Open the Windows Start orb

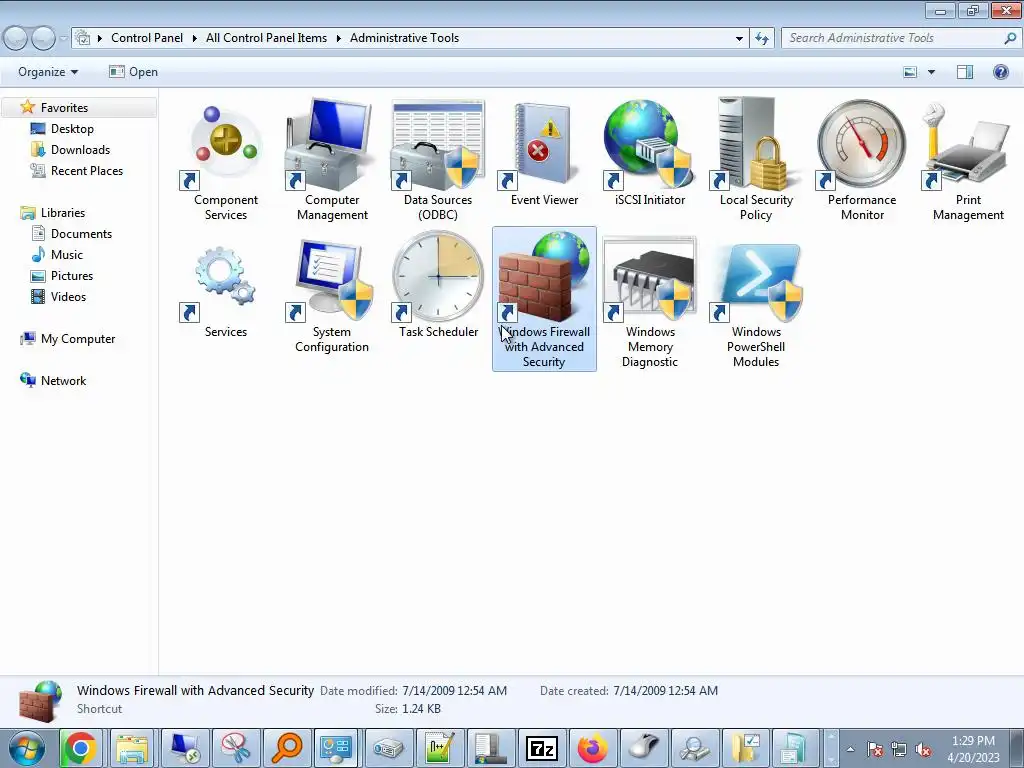(27, 748)
